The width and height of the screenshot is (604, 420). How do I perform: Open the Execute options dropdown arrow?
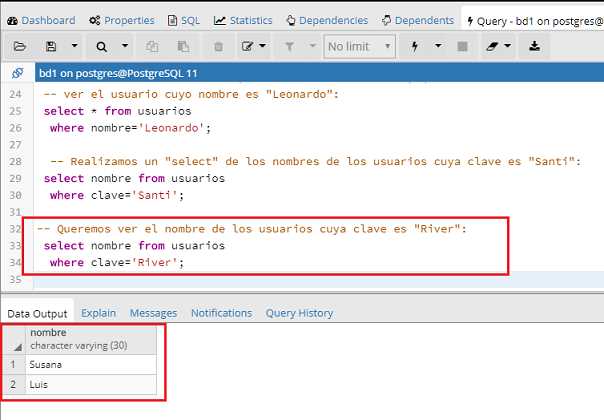(x=438, y=46)
